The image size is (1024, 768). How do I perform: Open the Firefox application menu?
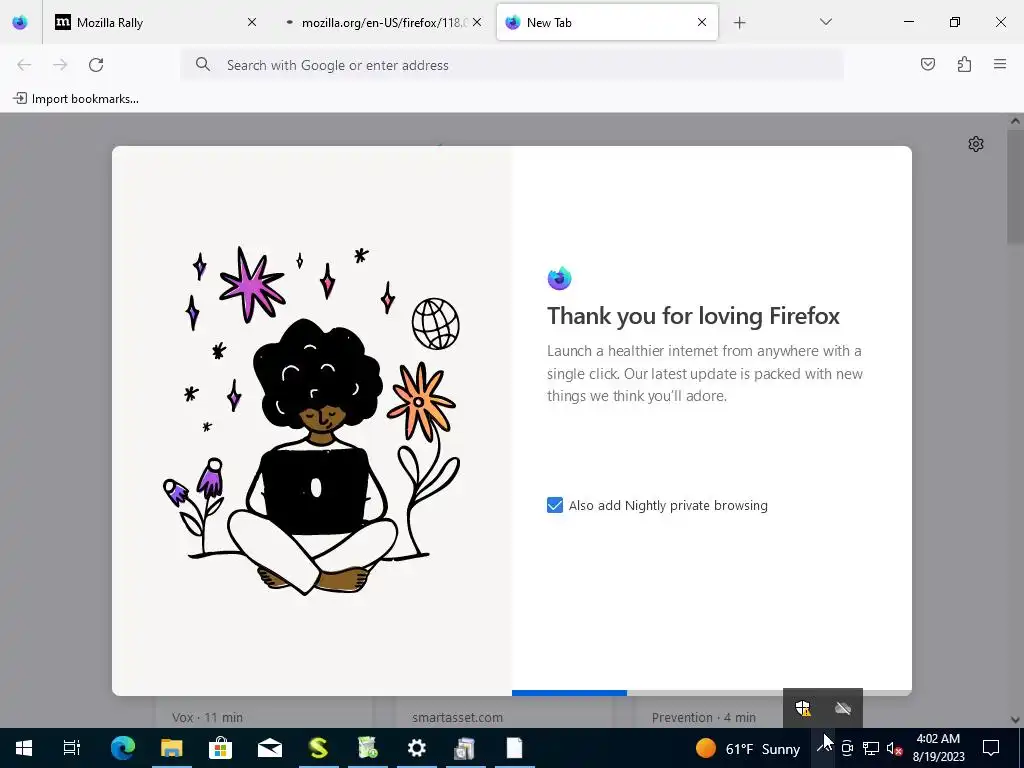point(1000,64)
